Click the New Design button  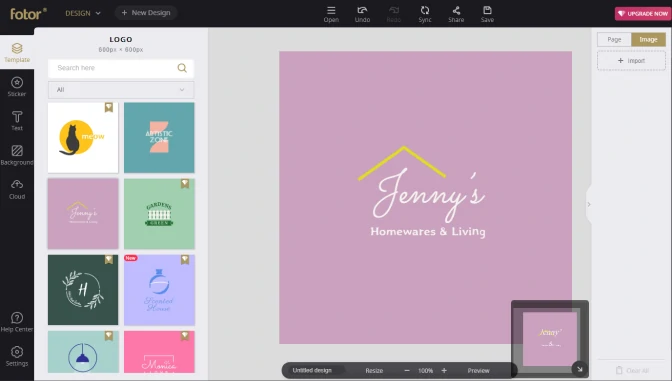pos(146,13)
